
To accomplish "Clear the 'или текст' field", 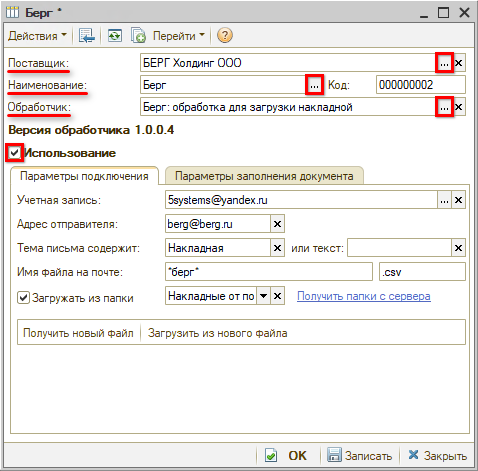I will pyautogui.click(x=459, y=248).
